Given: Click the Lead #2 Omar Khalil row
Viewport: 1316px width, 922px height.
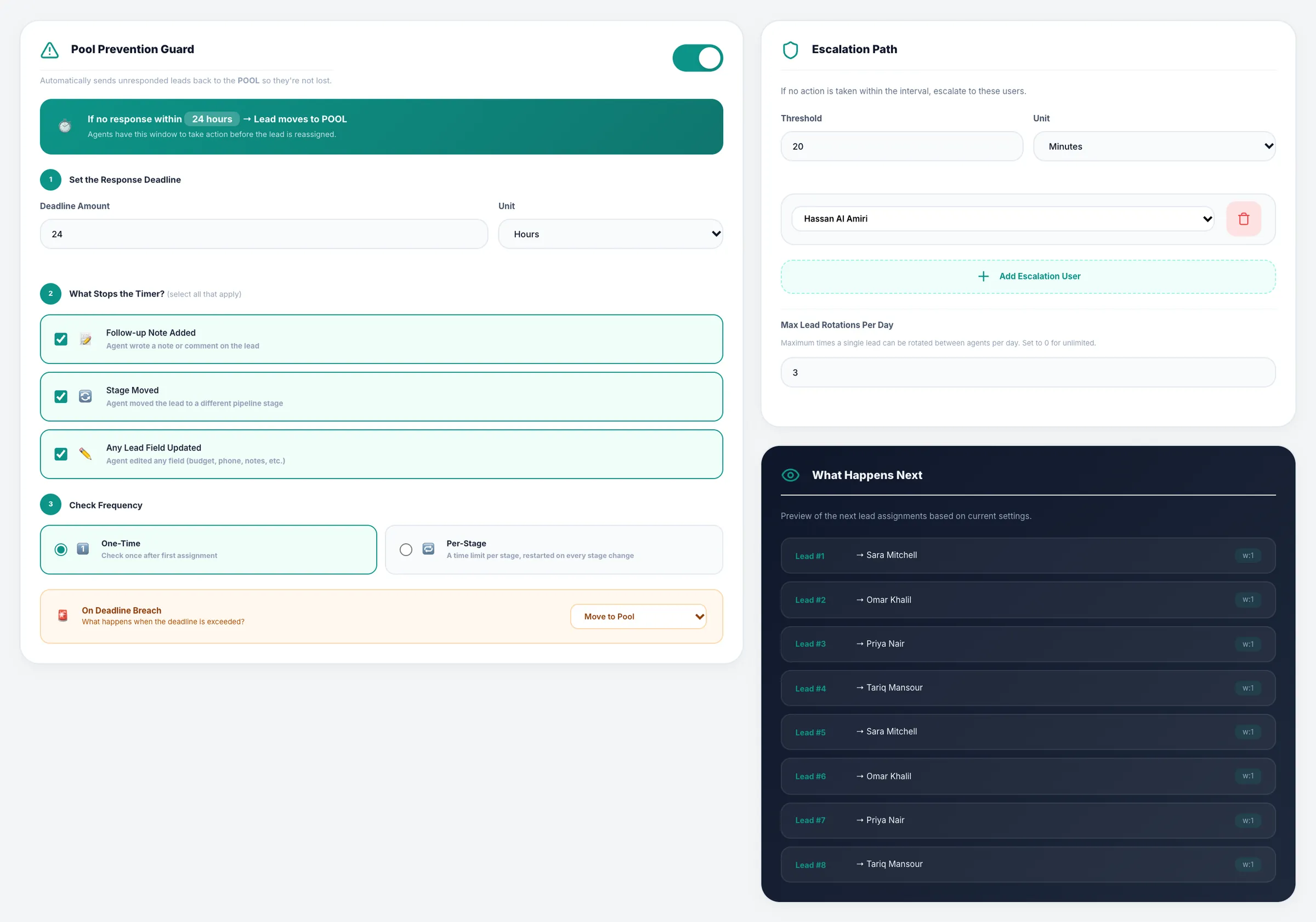Looking at the screenshot, I should click(1028, 600).
